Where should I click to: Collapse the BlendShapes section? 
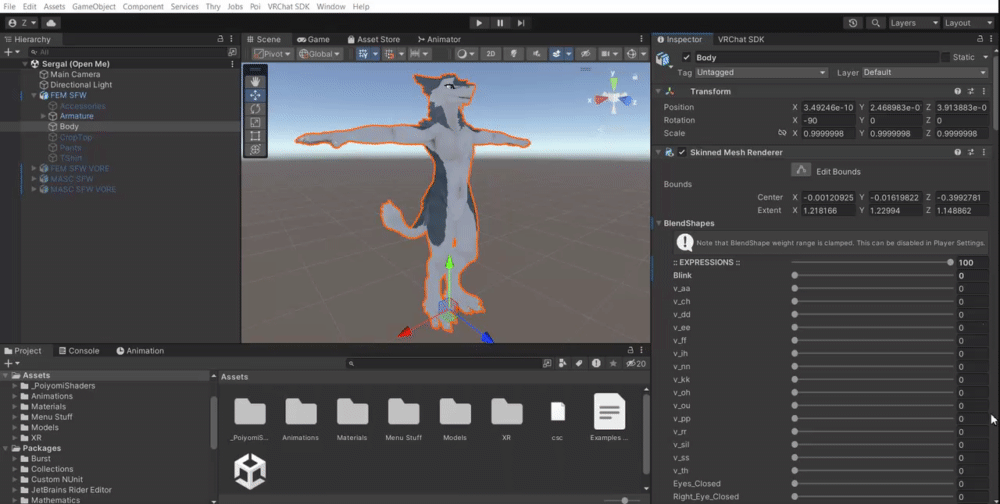(x=659, y=223)
